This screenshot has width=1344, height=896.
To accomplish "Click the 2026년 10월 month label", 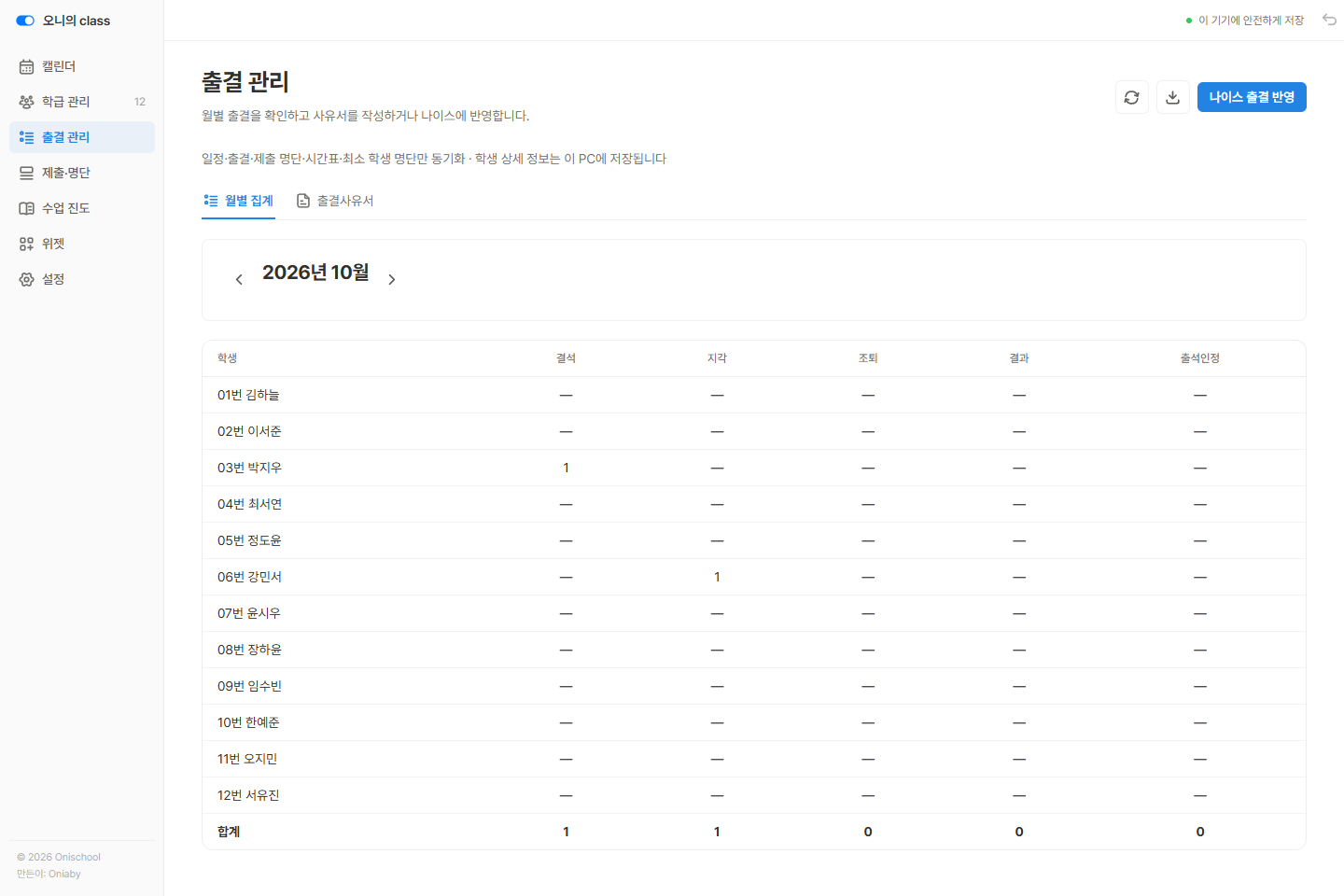I will pos(315,273).
